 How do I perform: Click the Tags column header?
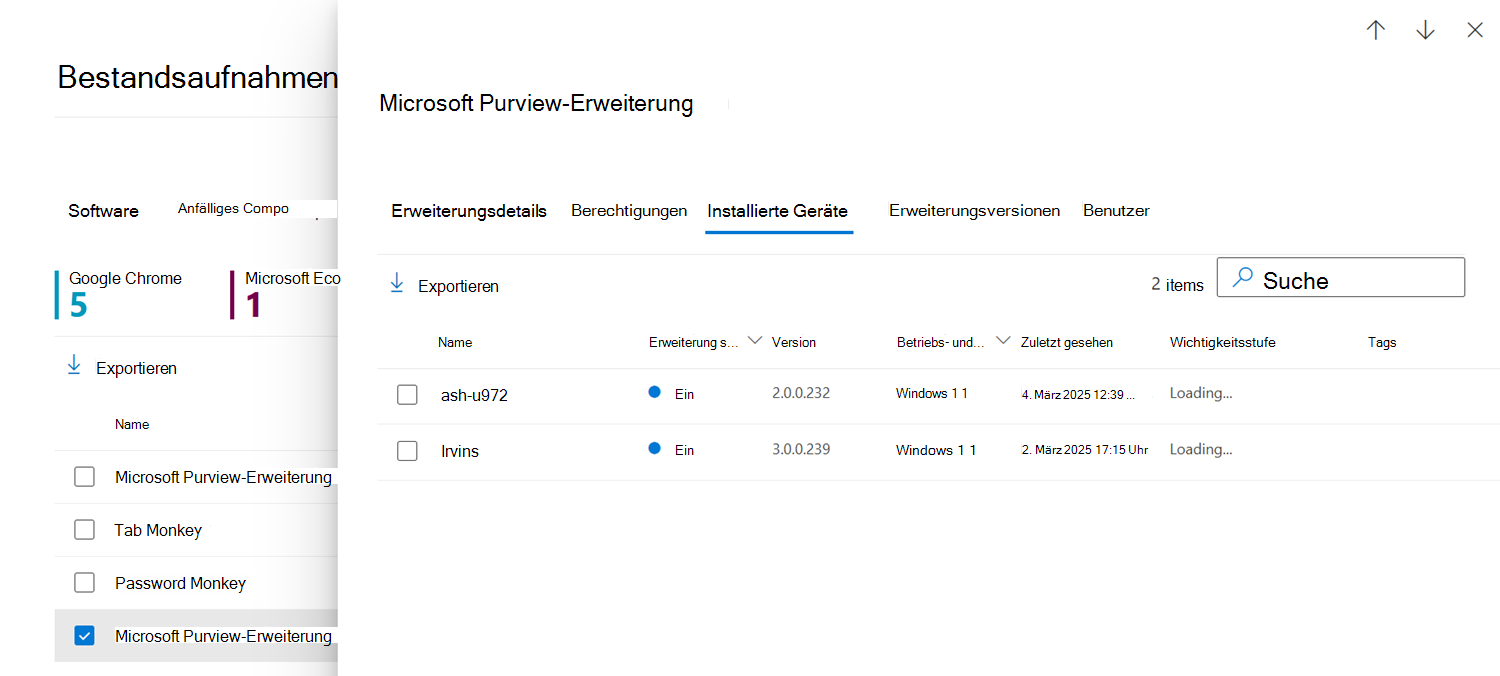click(x=1382, y=342)
